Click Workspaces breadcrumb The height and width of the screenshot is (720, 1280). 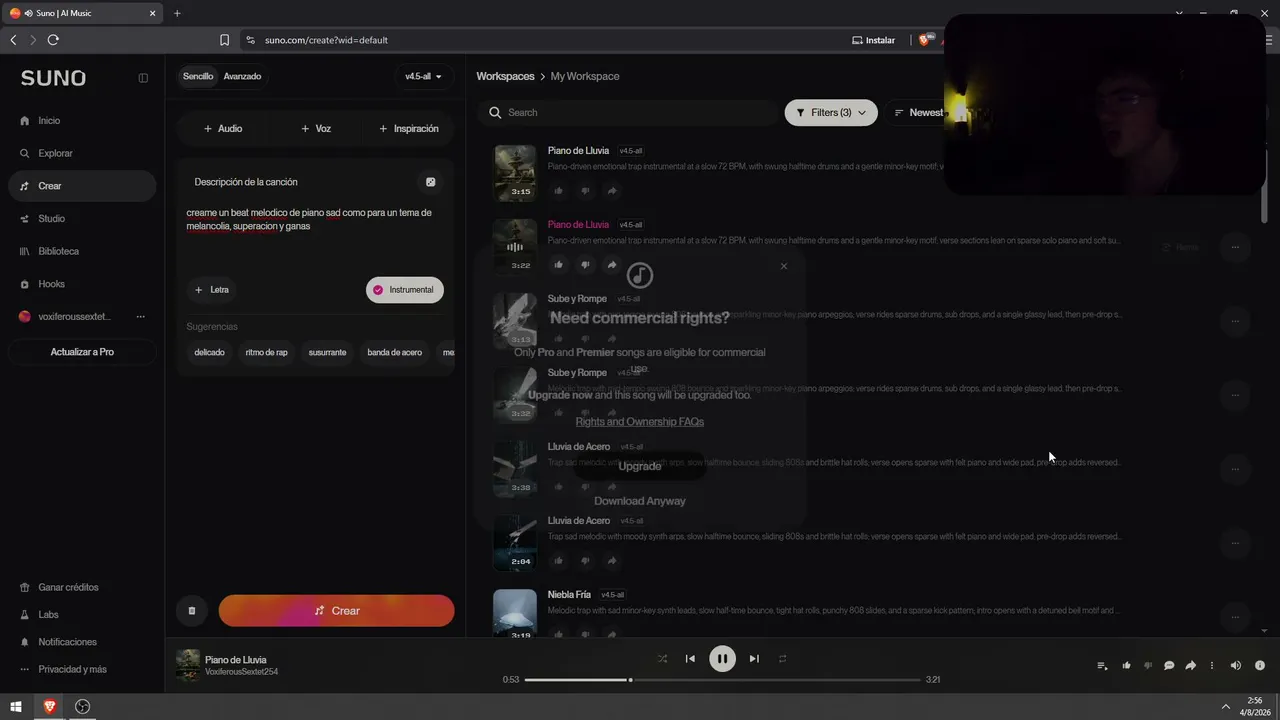[505, 77]
